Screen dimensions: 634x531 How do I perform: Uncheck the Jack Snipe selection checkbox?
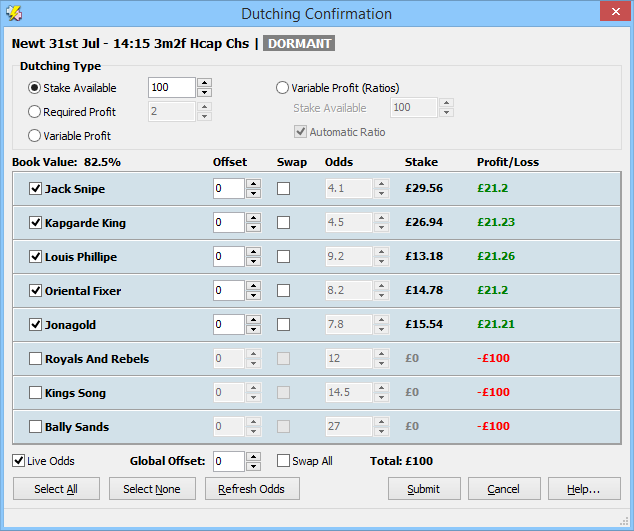(36, 189)
